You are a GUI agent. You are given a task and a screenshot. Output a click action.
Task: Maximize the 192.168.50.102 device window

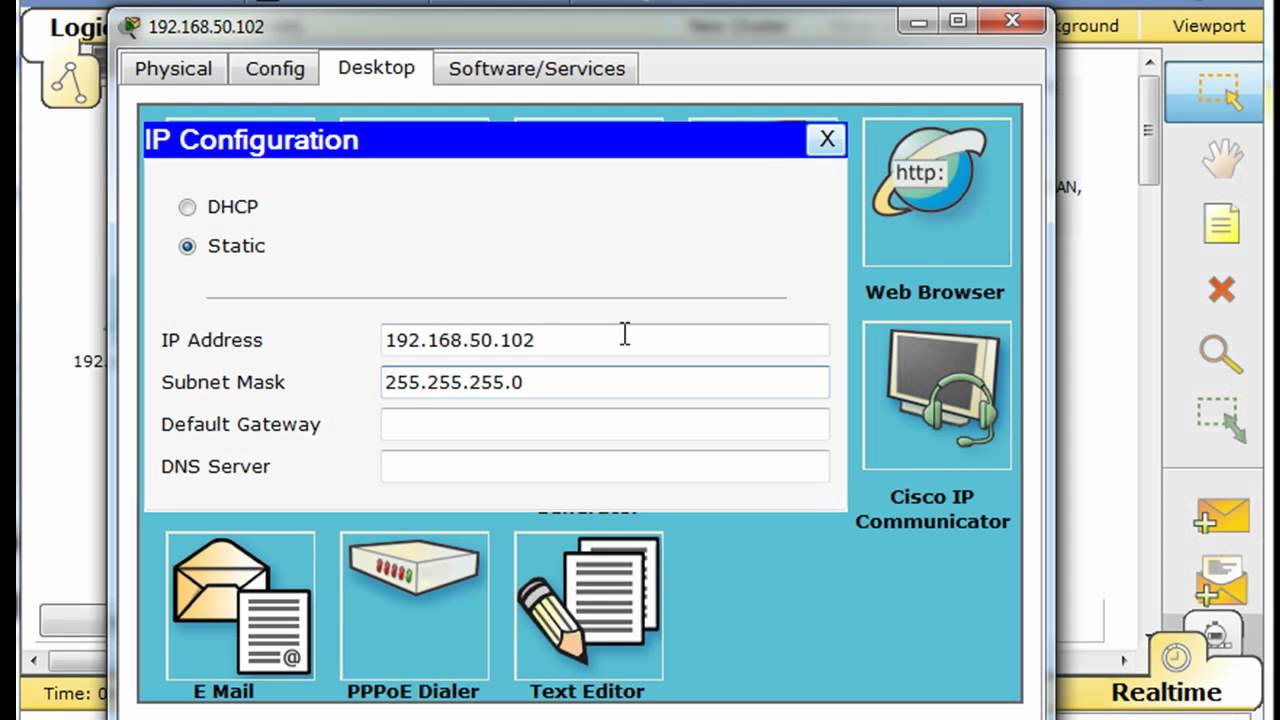point(958,20)
